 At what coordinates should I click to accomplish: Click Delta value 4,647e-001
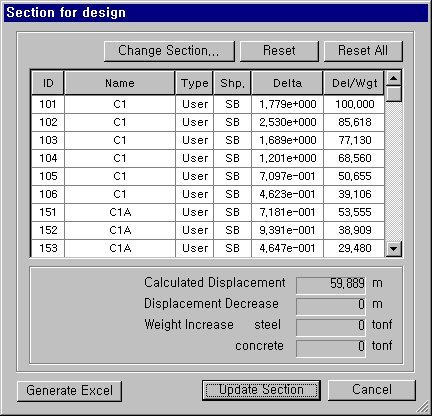point(287,248)
